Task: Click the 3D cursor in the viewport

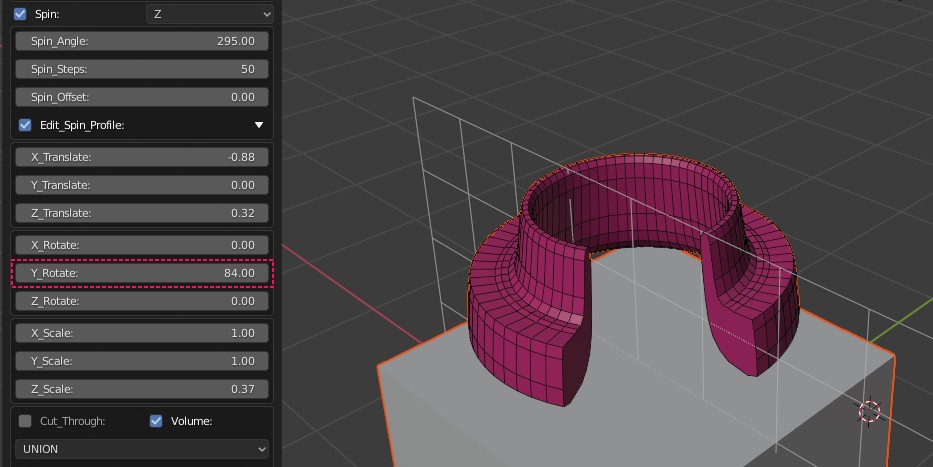Action: point(869,411)
